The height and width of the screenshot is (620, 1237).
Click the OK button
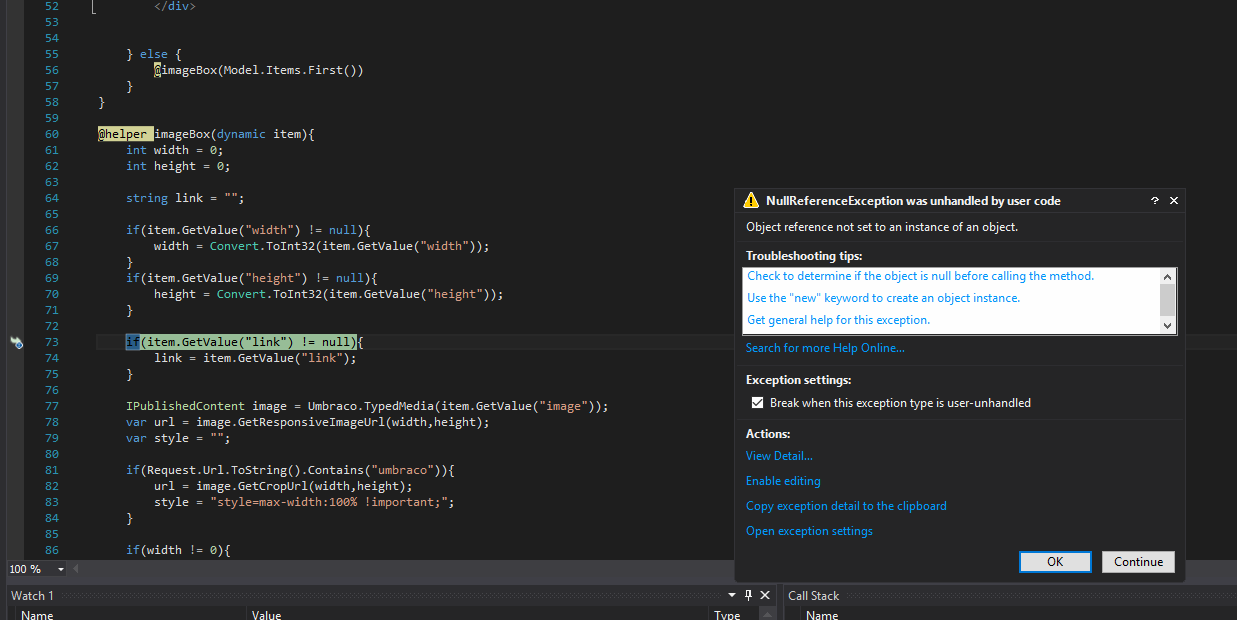pos(1055,562)
